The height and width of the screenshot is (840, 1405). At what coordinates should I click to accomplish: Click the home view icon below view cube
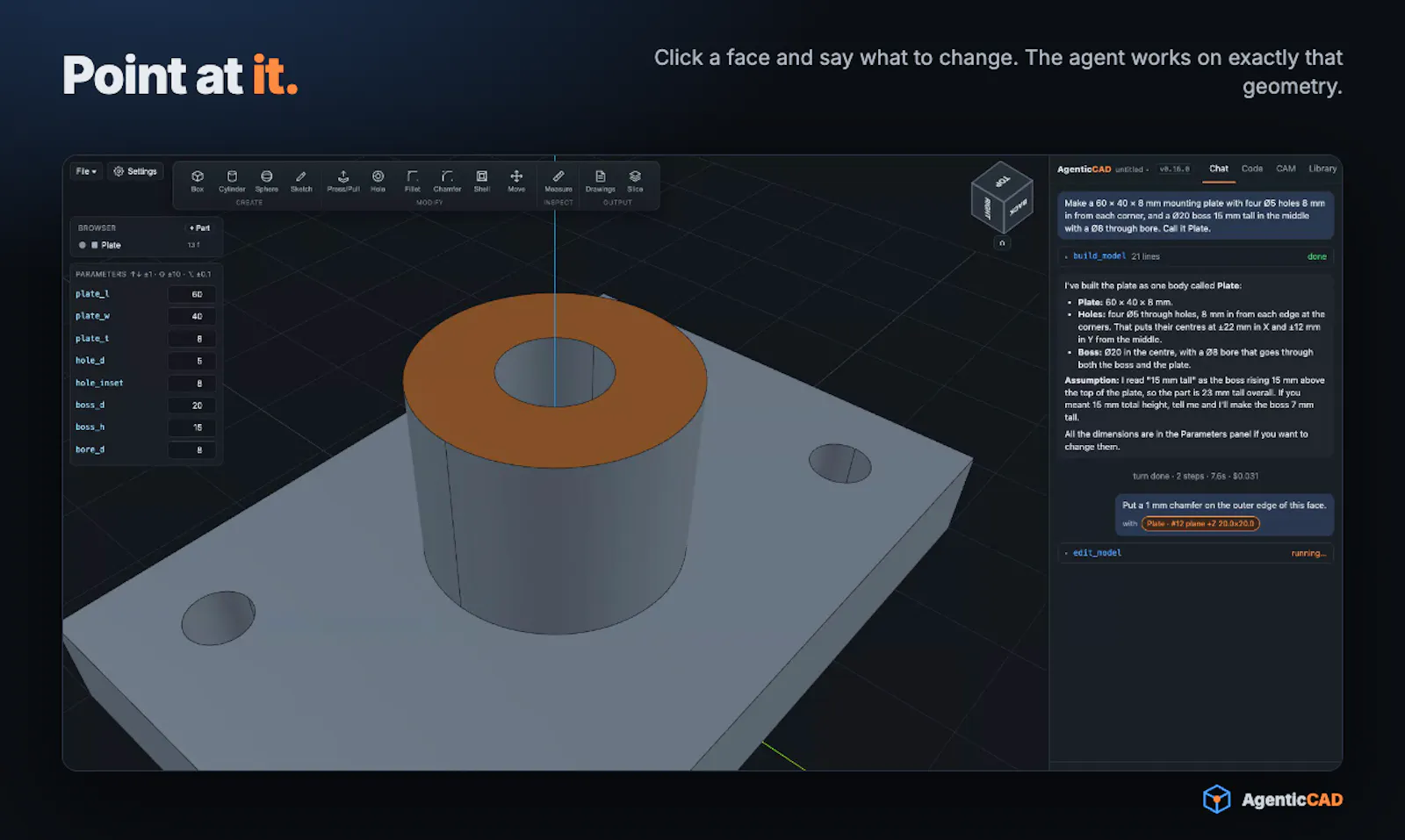[x=1002, y=243]
